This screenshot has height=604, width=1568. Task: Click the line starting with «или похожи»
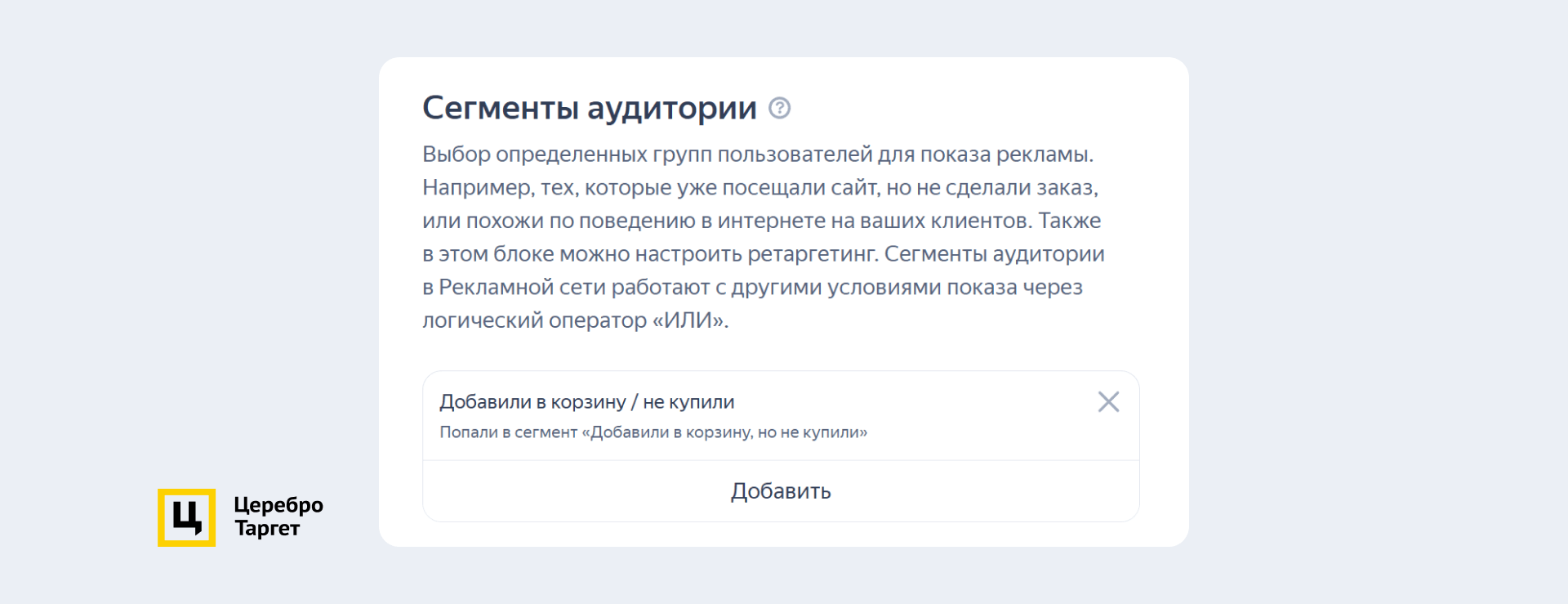(761, 221)
